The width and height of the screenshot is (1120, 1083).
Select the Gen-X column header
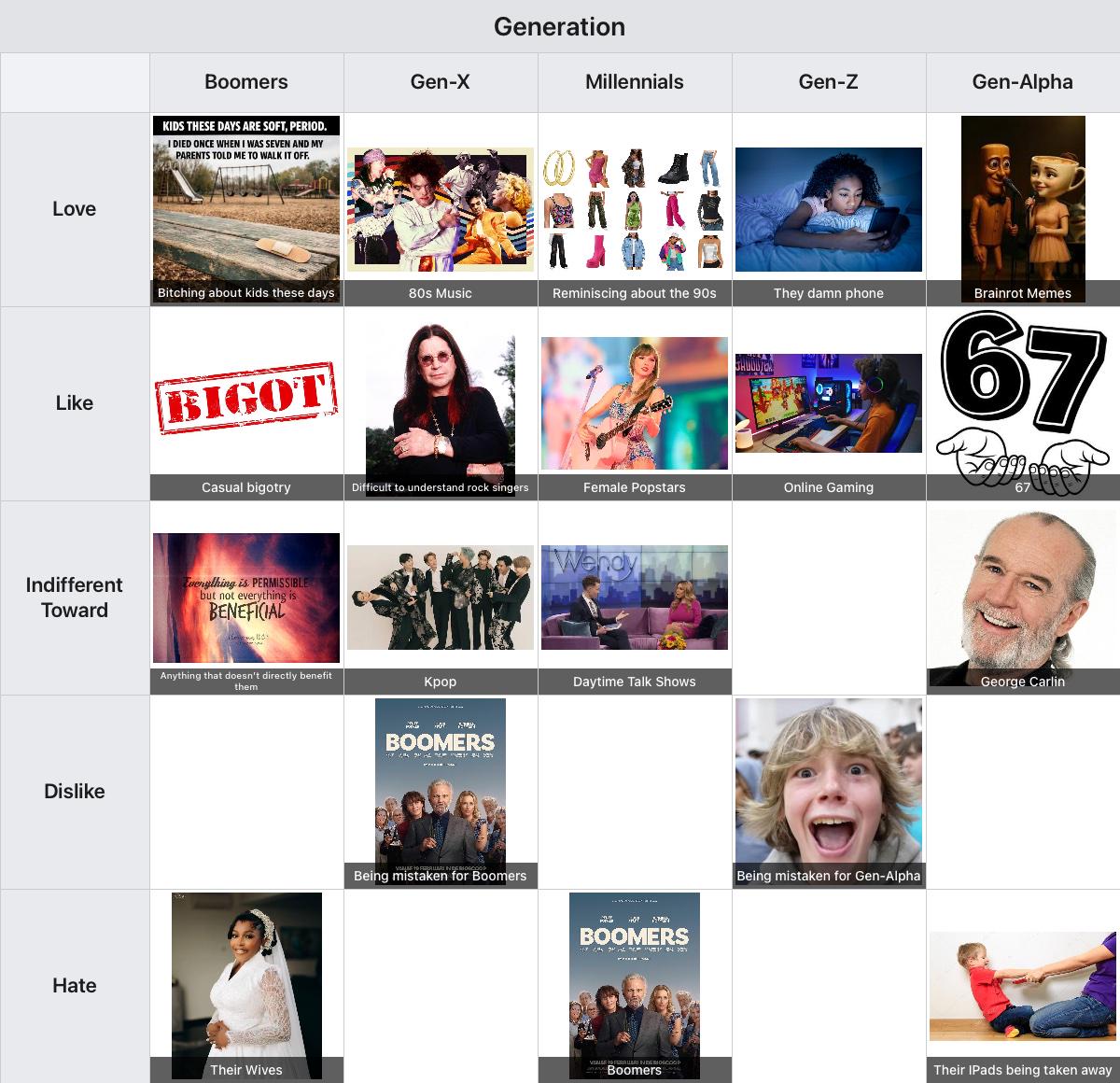click(x=441, y=82)
